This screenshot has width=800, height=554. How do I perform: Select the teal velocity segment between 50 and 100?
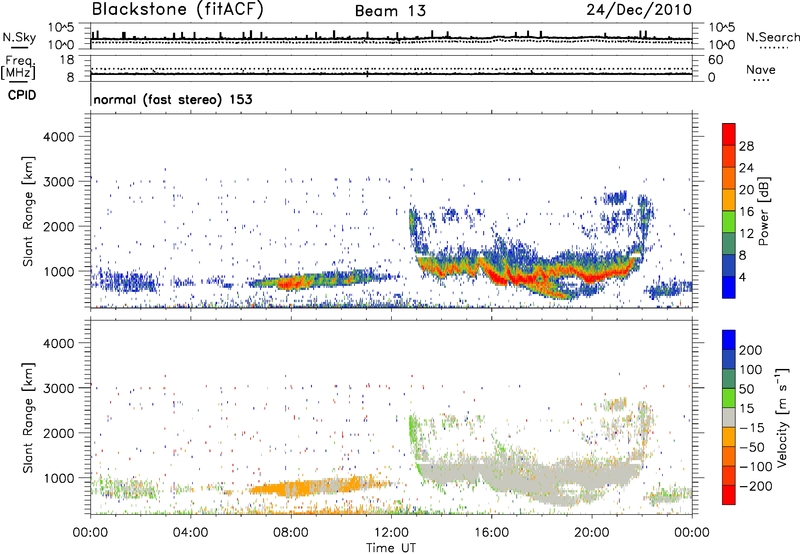tap(729, 379)
